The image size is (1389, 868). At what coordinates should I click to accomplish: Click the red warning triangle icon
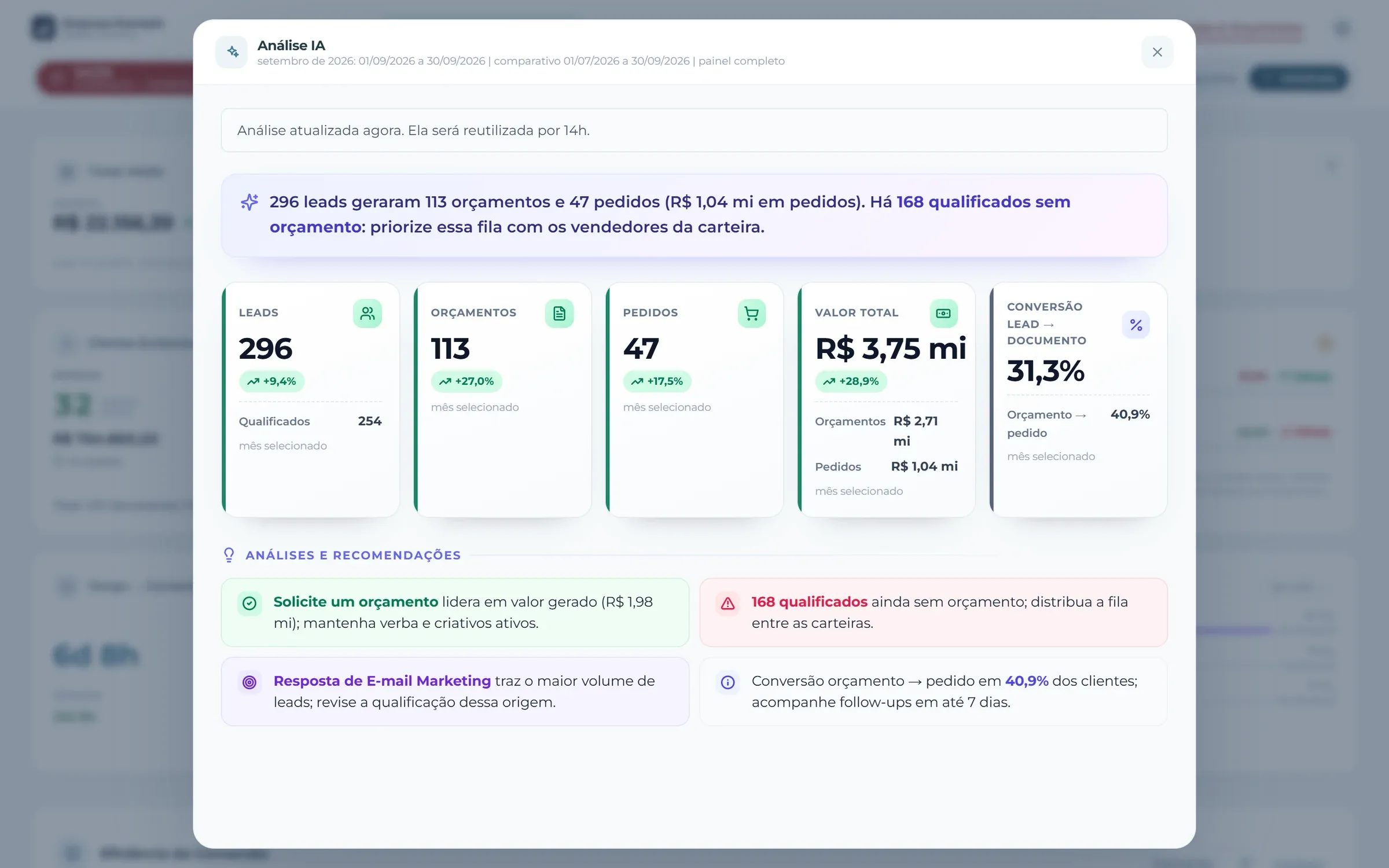click(727, 604)
